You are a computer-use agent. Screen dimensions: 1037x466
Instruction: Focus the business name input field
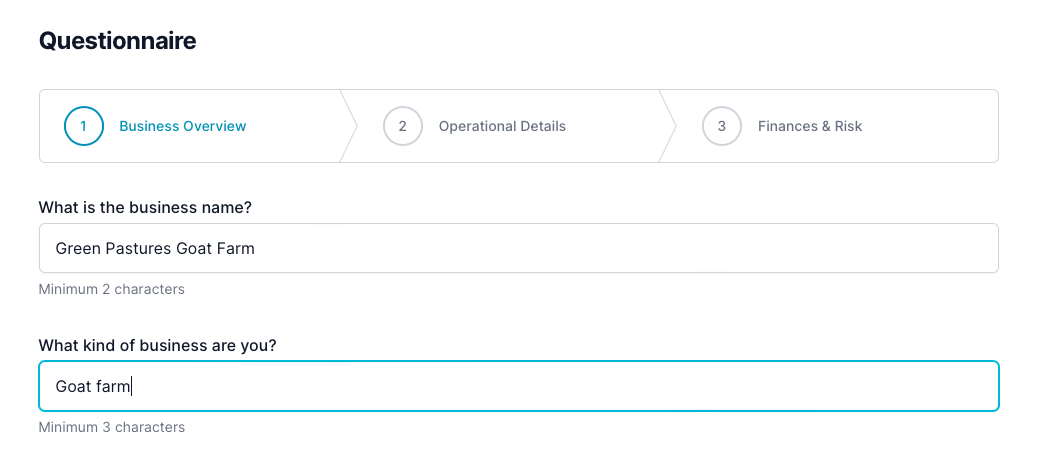(600, 248)
